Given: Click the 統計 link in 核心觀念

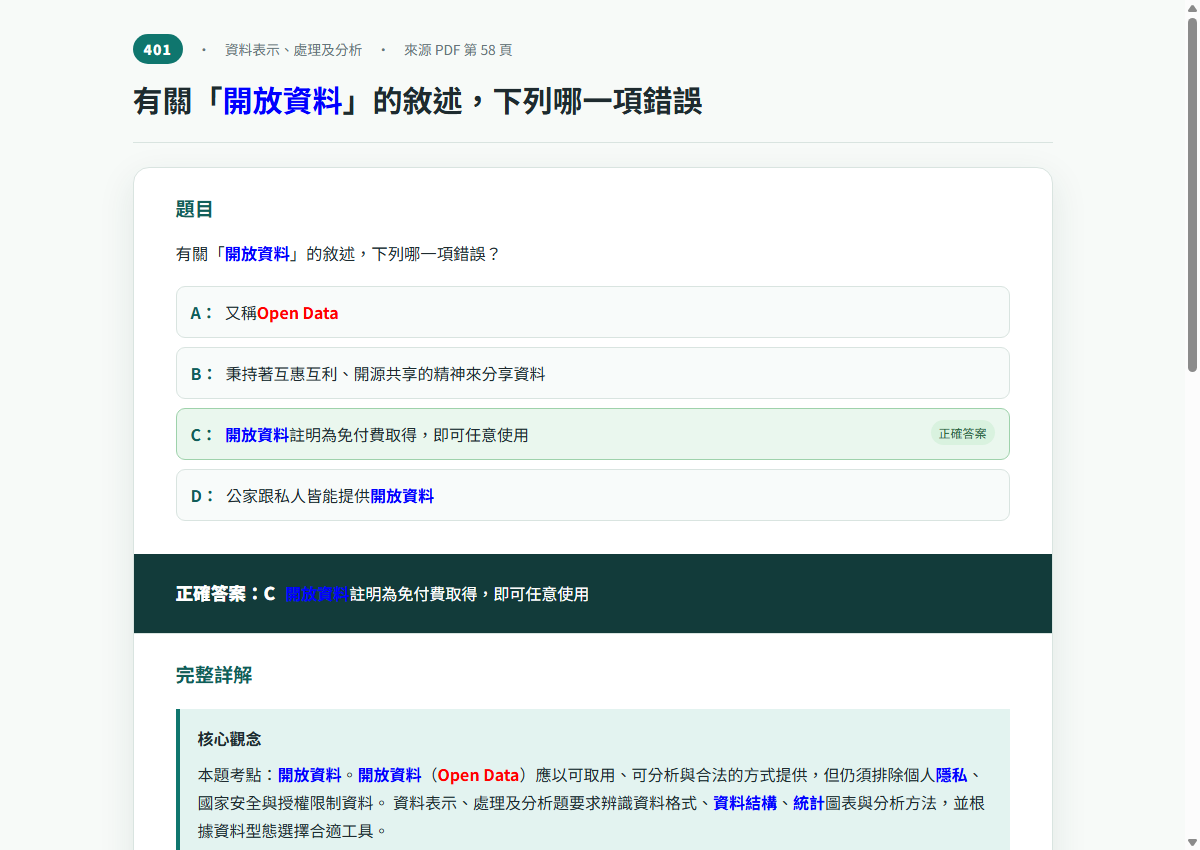Looking at the screenshot, I should pos(809,803).
